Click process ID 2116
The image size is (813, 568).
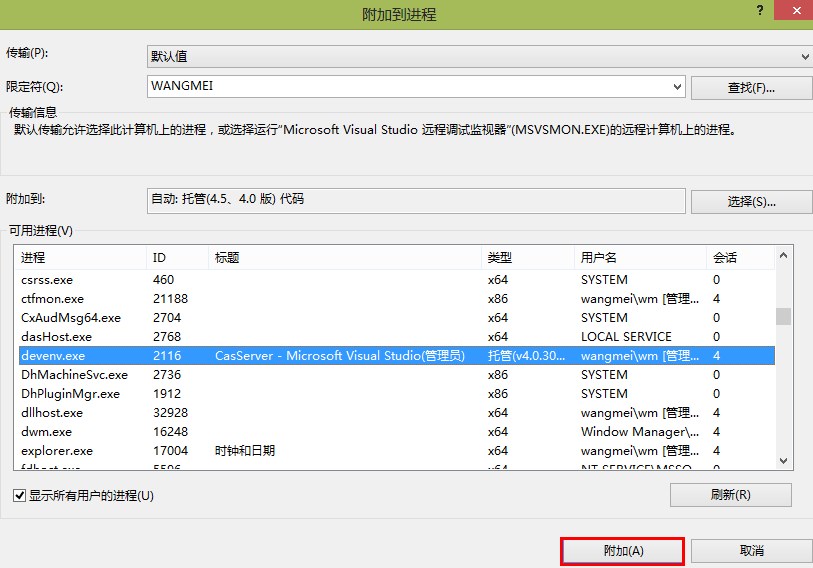pos(167,356)
